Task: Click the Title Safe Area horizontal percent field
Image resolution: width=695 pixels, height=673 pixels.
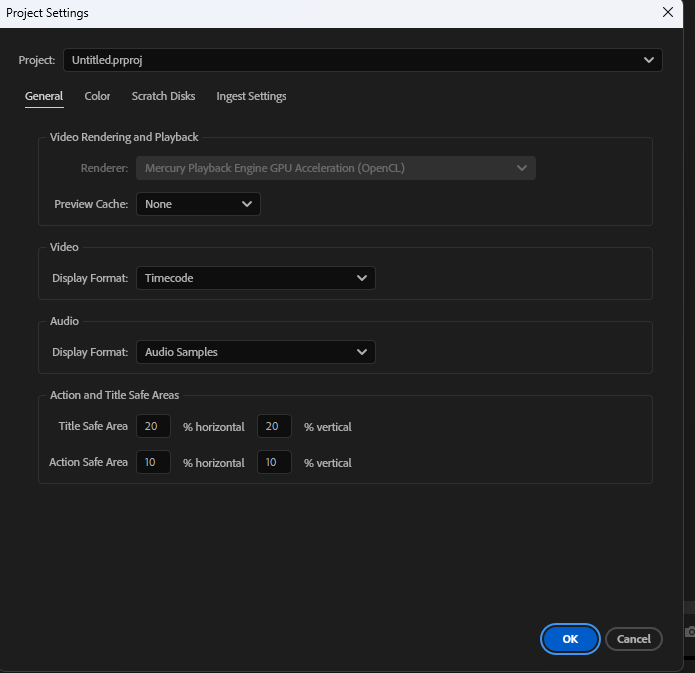Action: [x=153, y=426]
